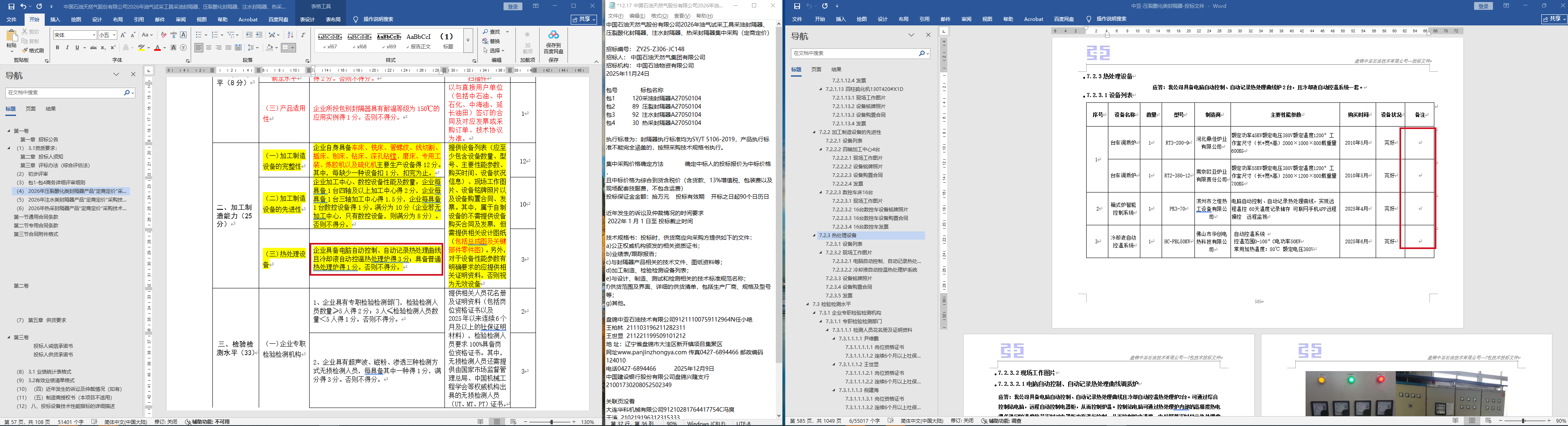Increase font size with the grow-font icon
The height and width of the screenshot is (426, 1568).
pos(123,35)
